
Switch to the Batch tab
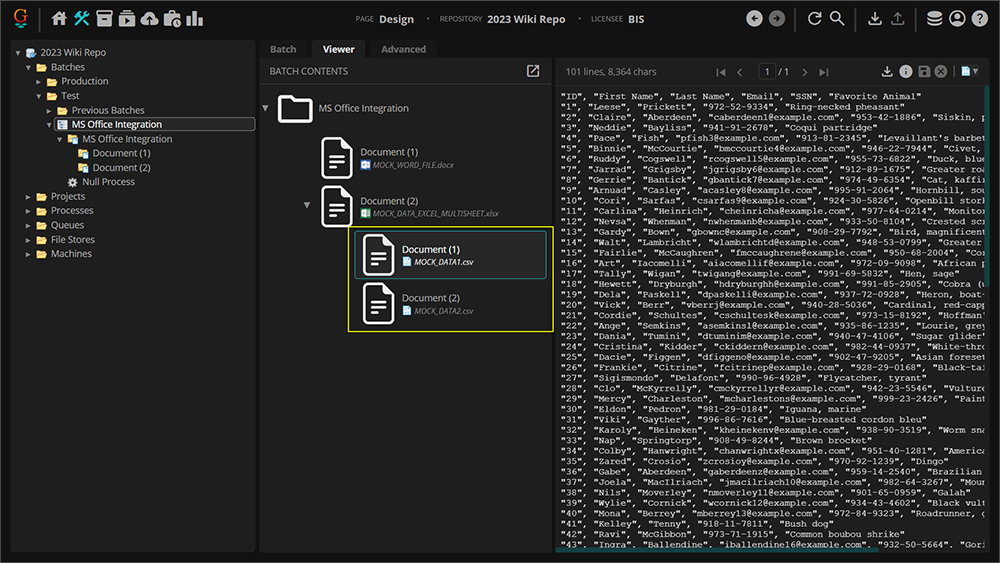tap(283, 49)
